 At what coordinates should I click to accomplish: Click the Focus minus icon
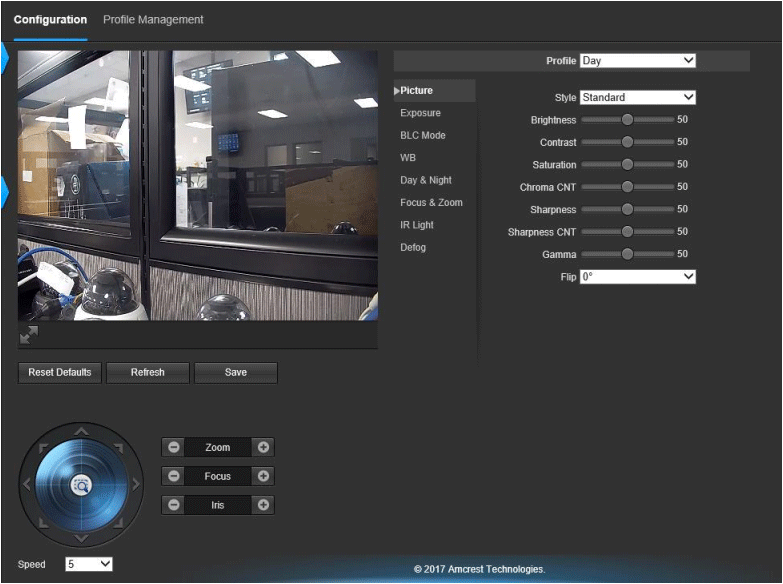click(x=174, y=476)
